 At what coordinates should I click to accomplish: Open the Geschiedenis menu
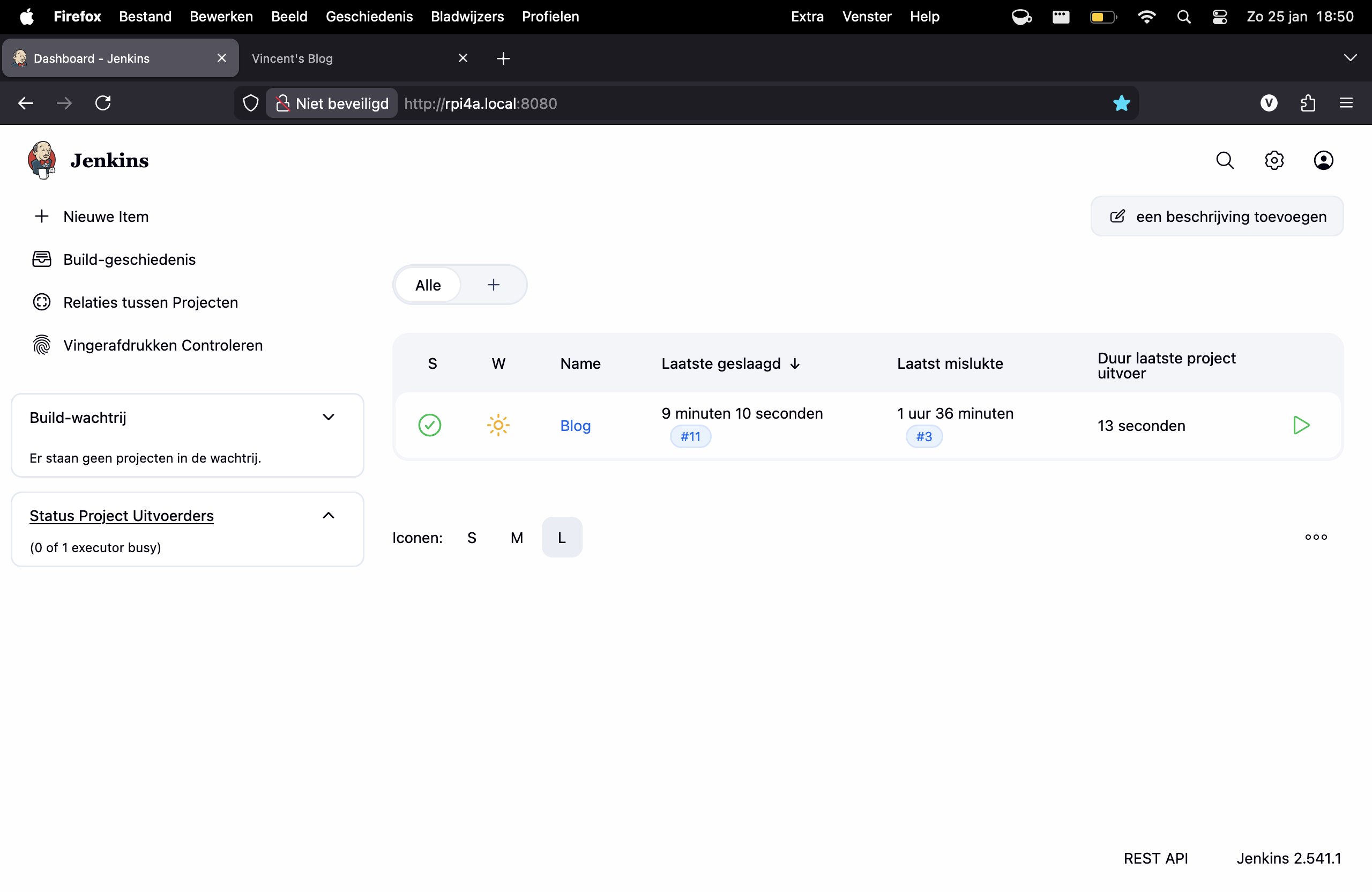coord(369,16)
